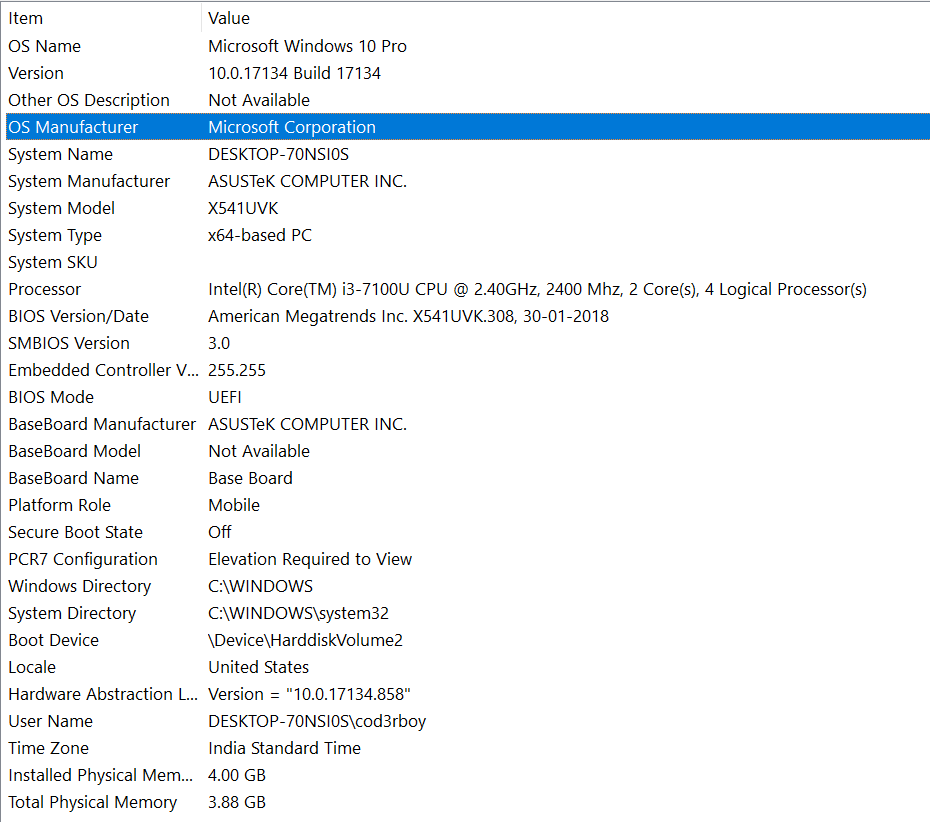Select the OS Name row
Image resolution: width=930 pixels, height=822 pixels.
pyautogui.click(x=467, y=46)
